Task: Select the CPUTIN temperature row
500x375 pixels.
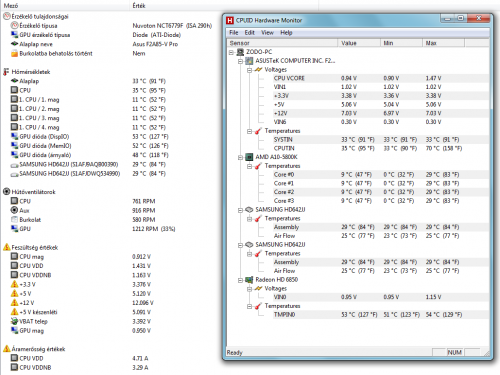Action: click(381, 148)
